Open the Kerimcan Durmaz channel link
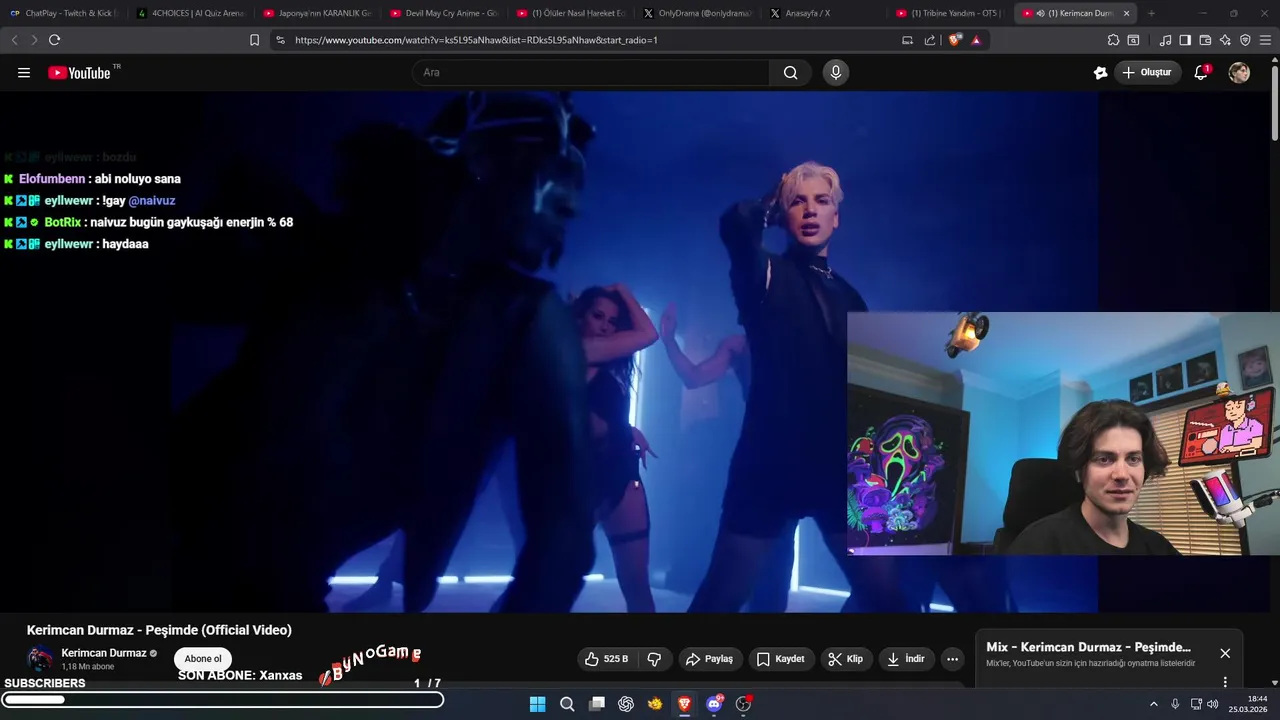This screenshot has width=1280, height=720. point(104,653)
